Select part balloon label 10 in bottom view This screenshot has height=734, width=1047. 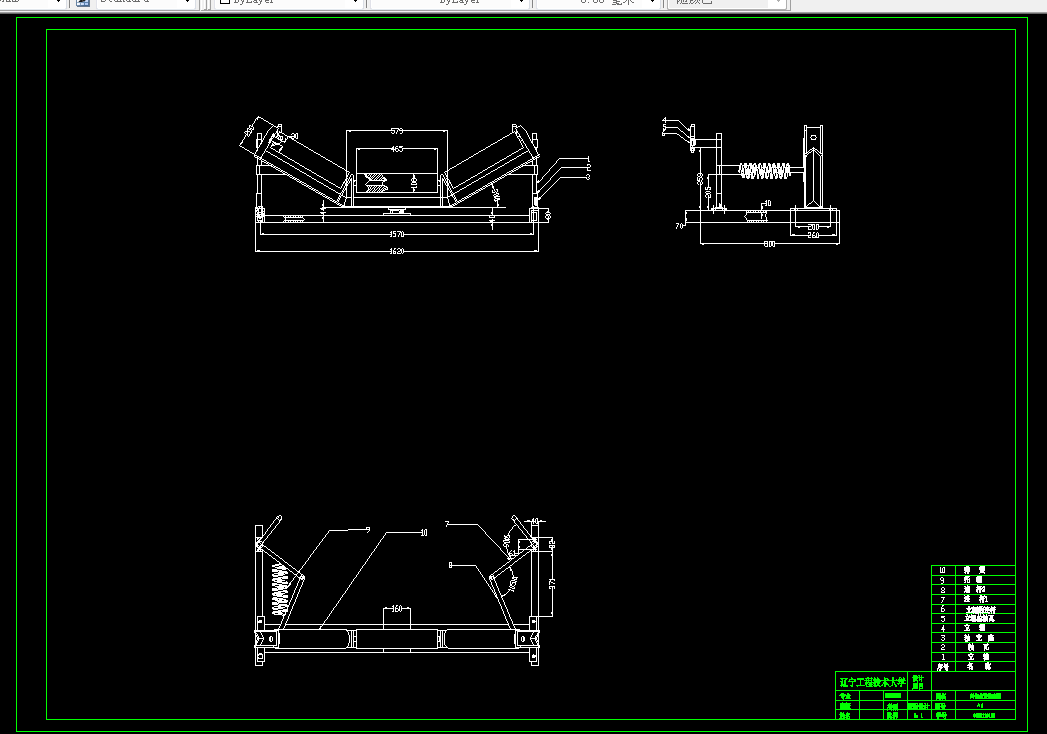point(423,533)
